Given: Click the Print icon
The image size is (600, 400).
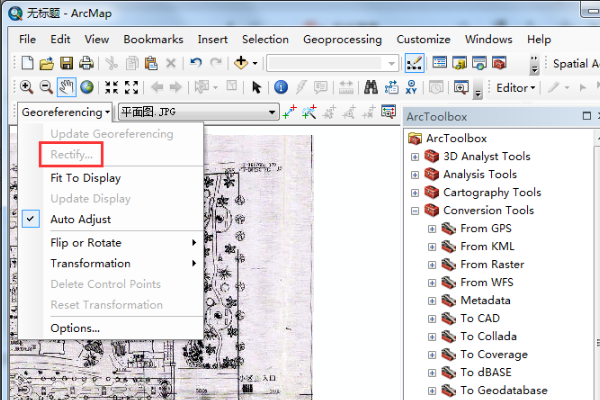Looking at the screenshot, I should [86, 63].
